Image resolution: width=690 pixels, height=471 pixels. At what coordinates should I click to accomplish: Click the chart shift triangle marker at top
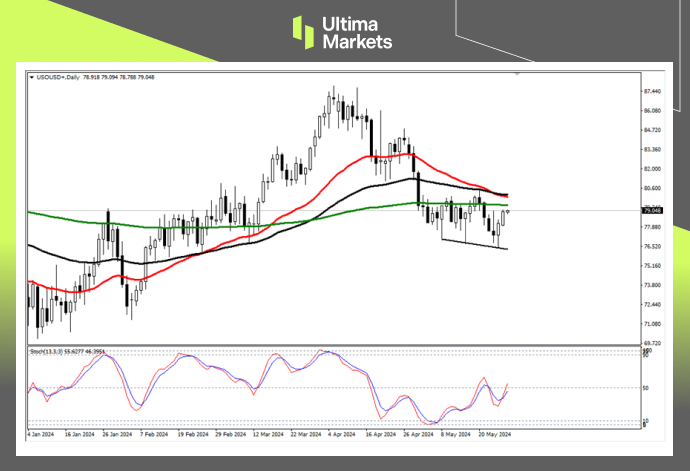pyautogui.click(x=516, y=74)
